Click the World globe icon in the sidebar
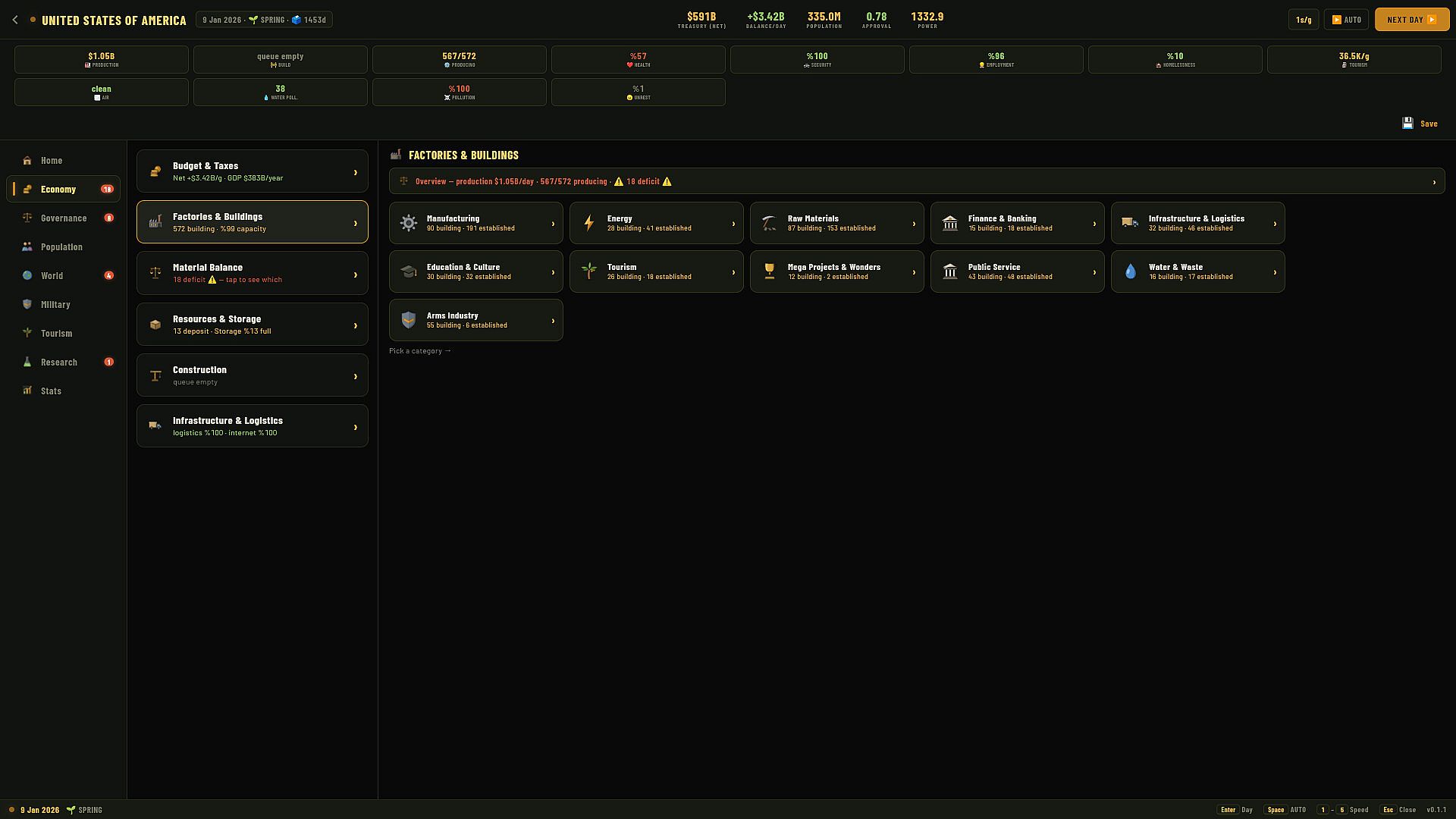Screen dimensions: 1456x819 pyautogui.click(x=27, y=276)
